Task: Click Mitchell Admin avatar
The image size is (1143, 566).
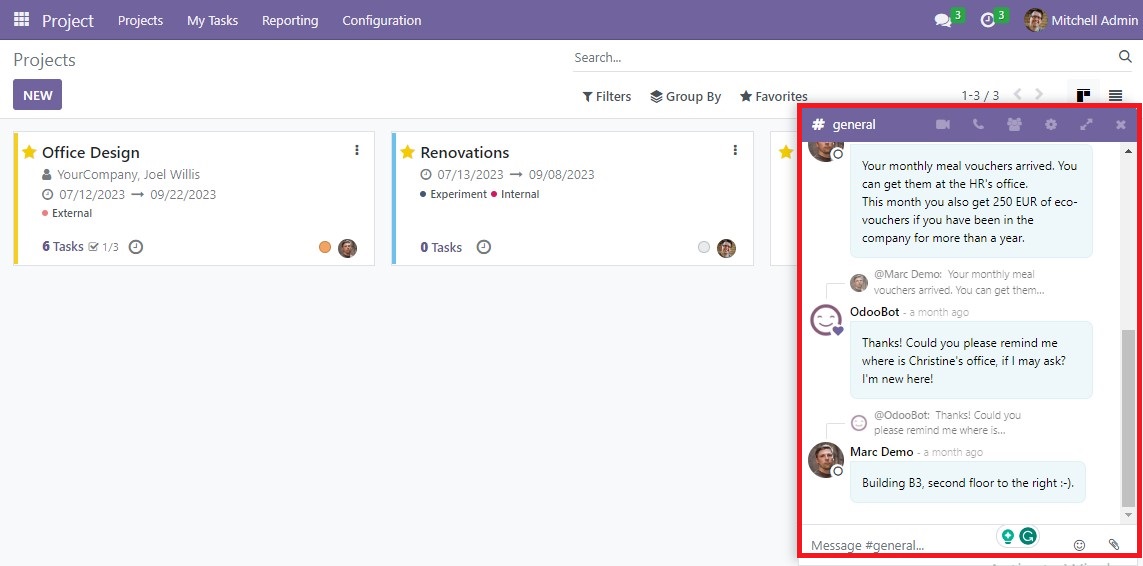Action: click(1035, 20)
